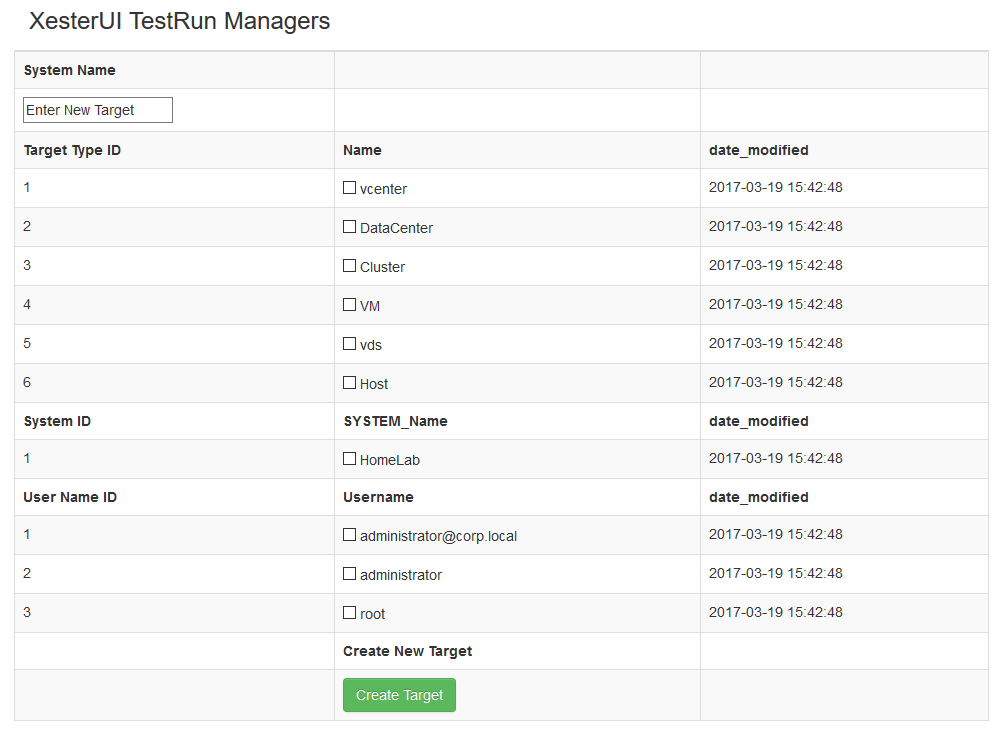
Task: Check the root username checkbox
Action: (349, 613)
